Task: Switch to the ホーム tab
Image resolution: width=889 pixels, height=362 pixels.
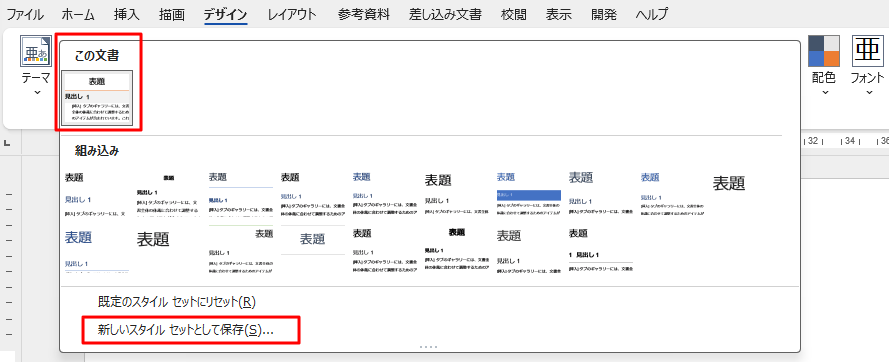Action: (x=78, y=15)
